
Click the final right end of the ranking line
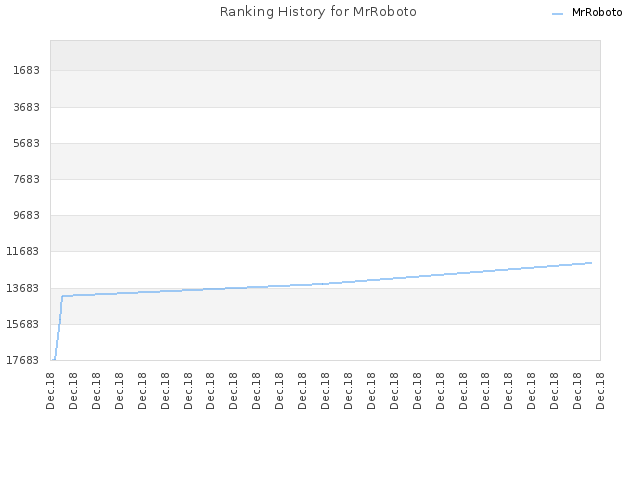click(x=591, y=263)
